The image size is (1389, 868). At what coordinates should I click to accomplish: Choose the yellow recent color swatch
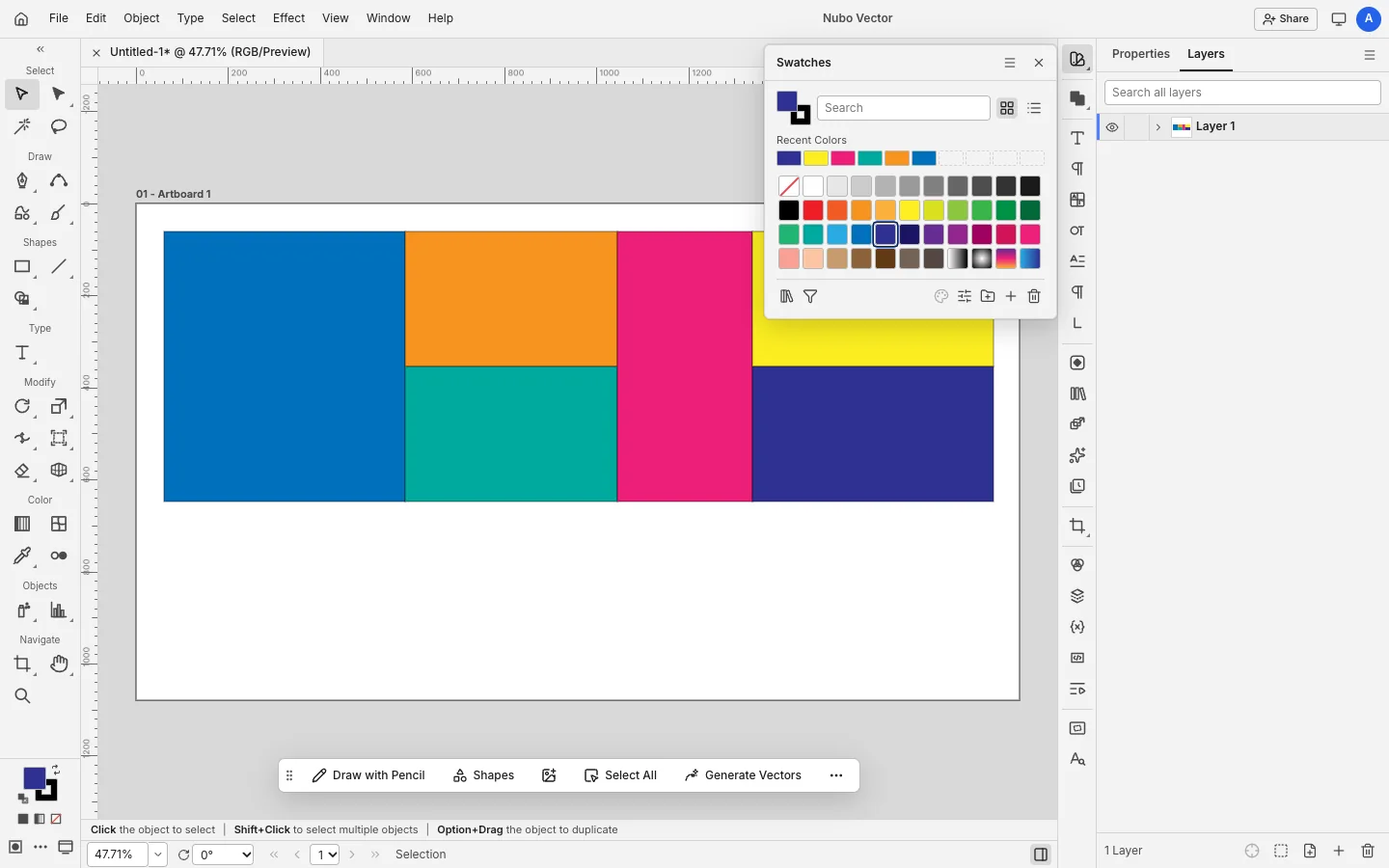click(816, 158)
